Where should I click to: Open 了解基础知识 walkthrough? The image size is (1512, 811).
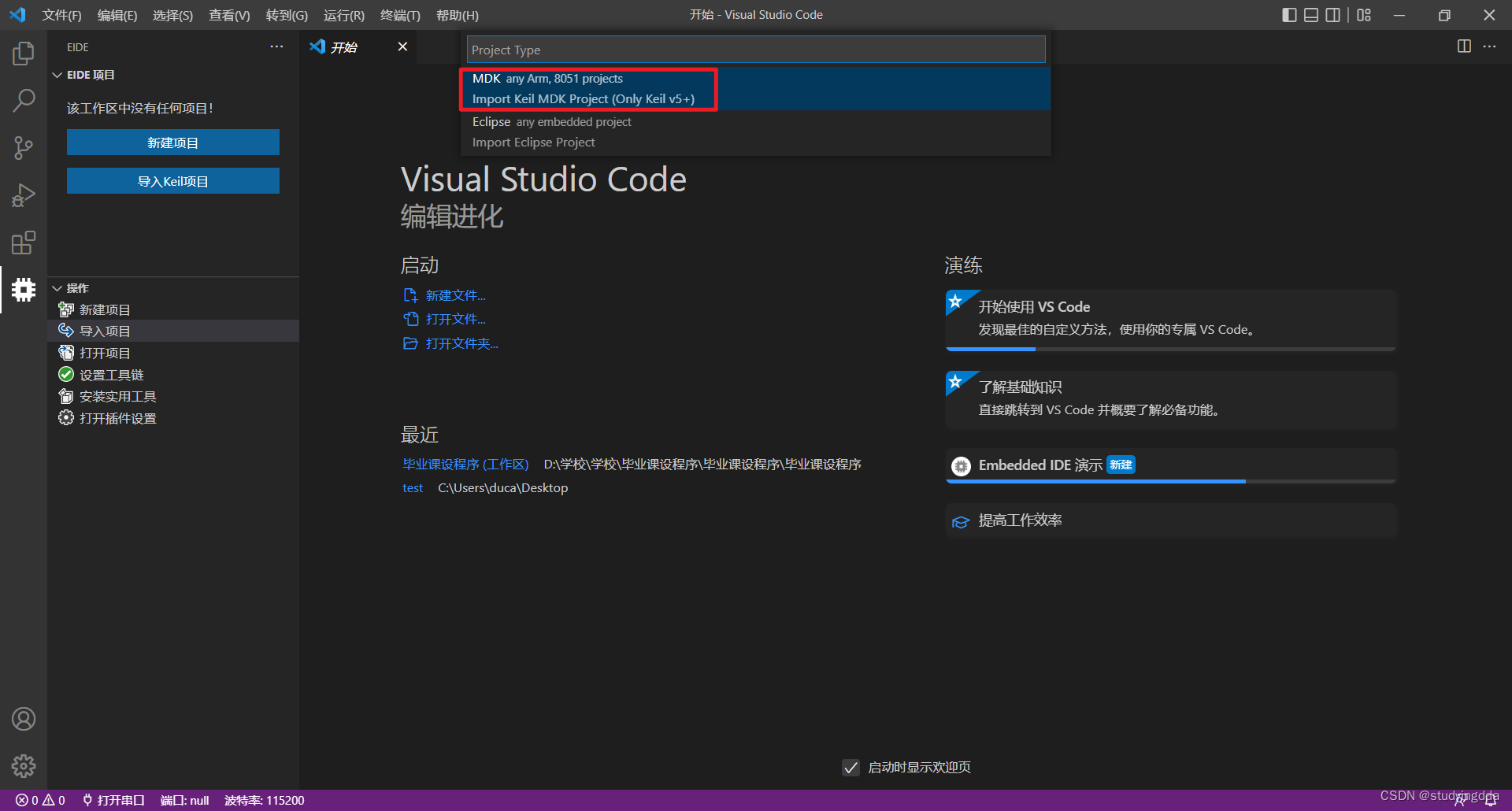click(x=1171, y=399)
